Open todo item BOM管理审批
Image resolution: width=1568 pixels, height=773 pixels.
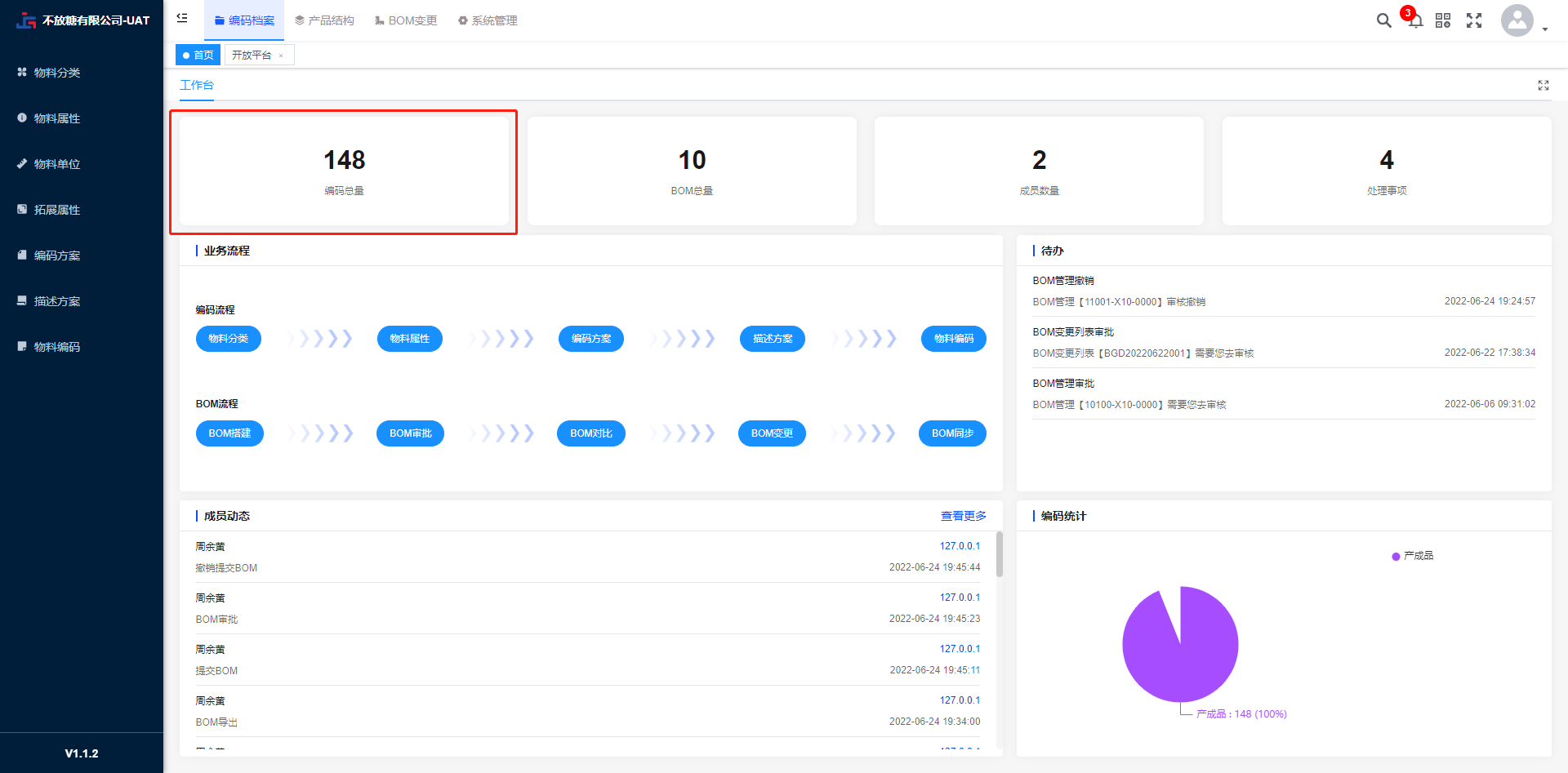1284,394
